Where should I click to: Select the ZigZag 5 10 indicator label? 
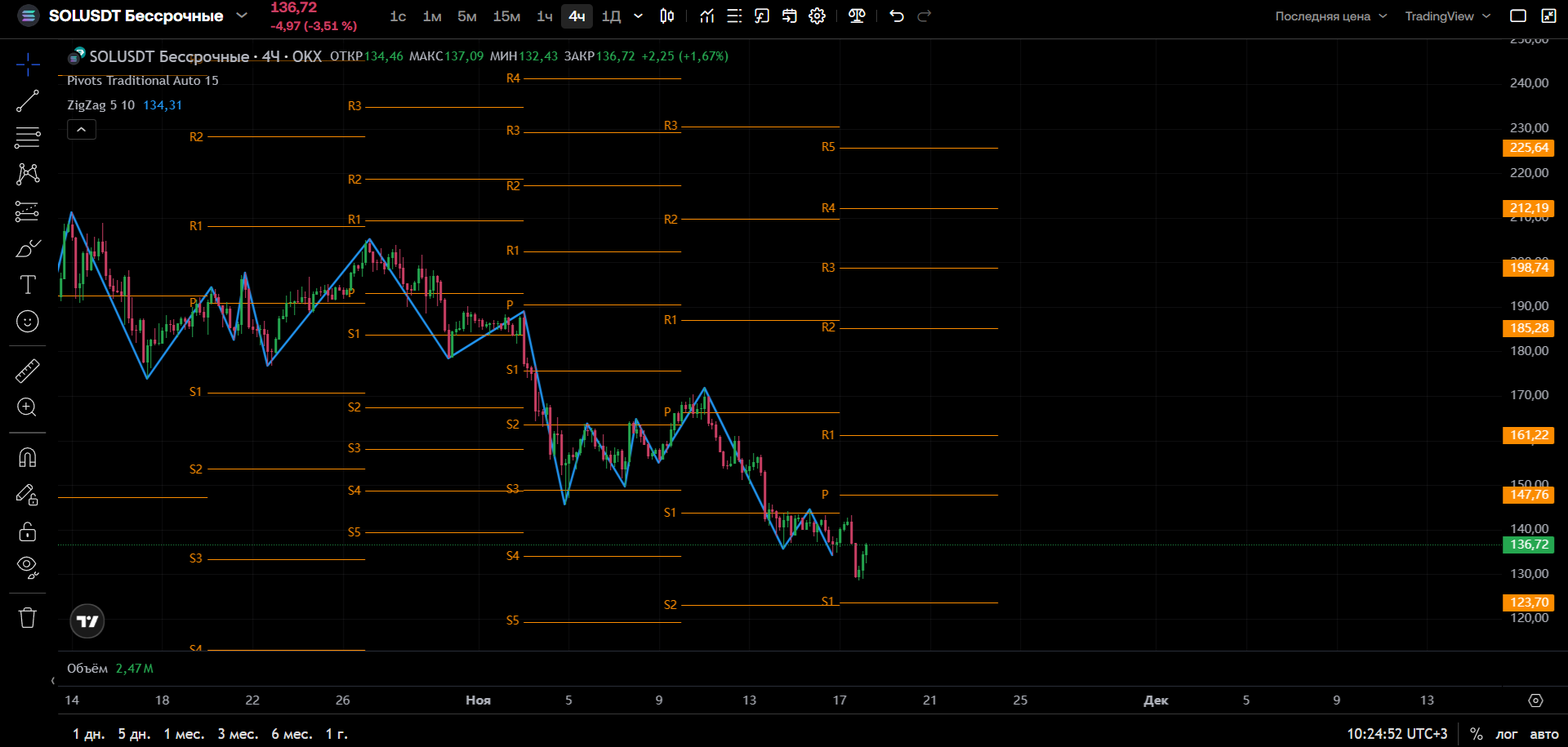pyautogui.click(x=100, y=105)
